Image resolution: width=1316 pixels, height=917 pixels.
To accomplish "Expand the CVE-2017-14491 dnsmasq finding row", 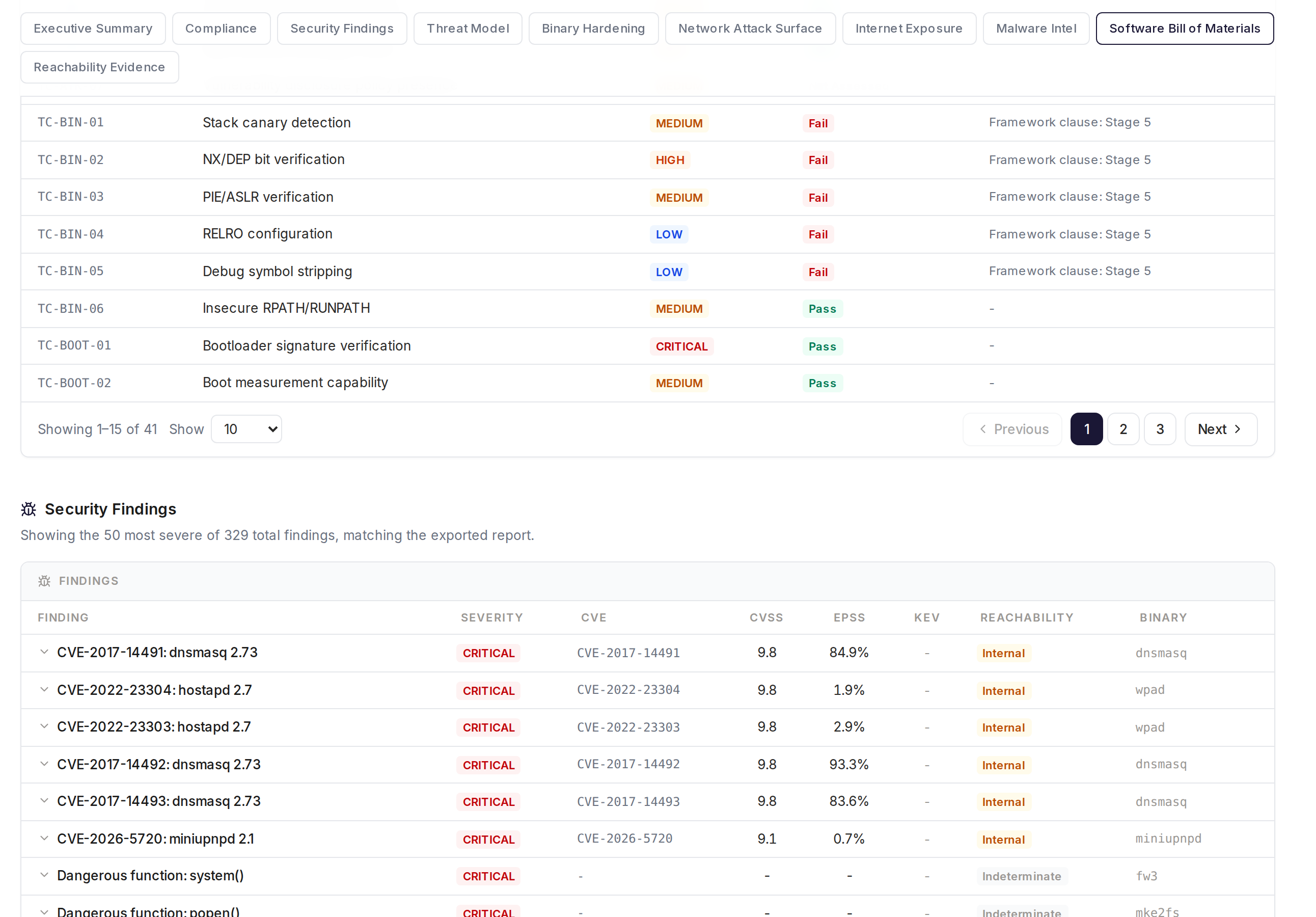I will pos(44,652).
